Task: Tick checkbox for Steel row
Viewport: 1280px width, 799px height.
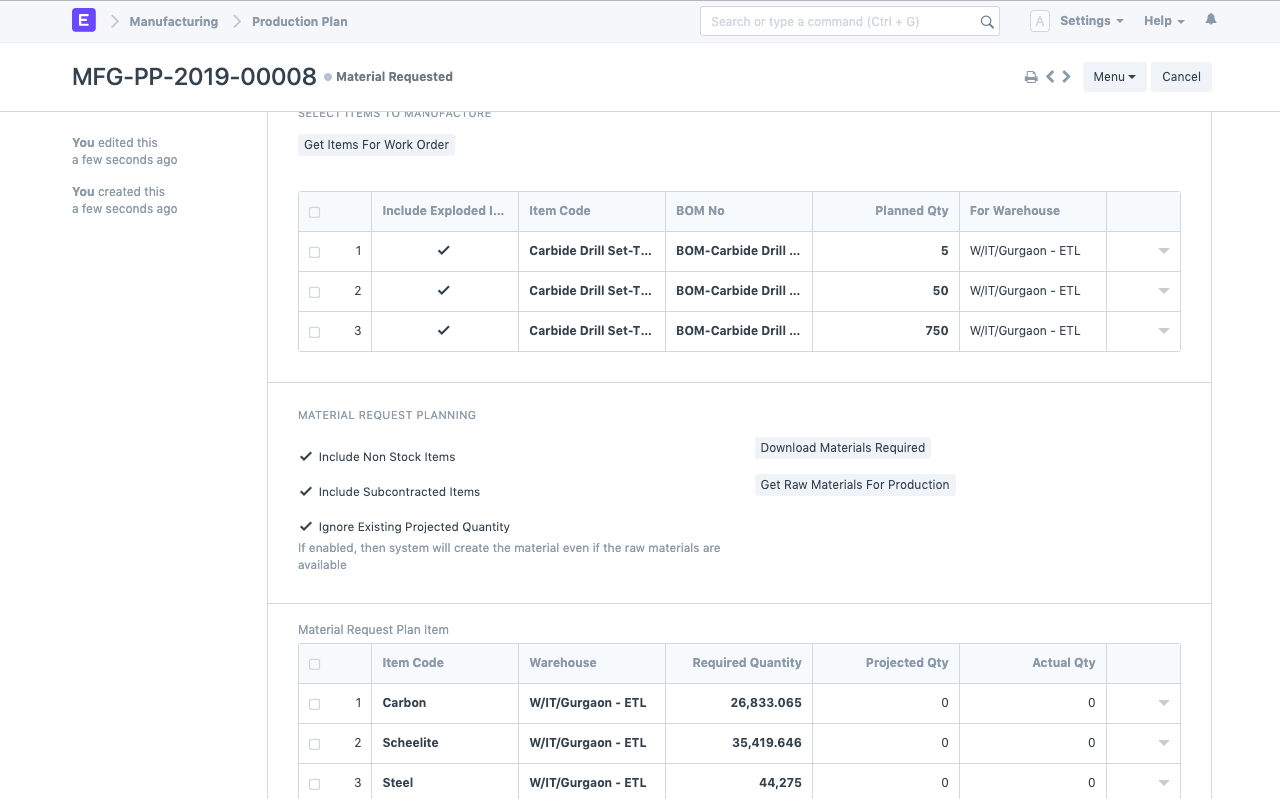Action: [315, 784]
